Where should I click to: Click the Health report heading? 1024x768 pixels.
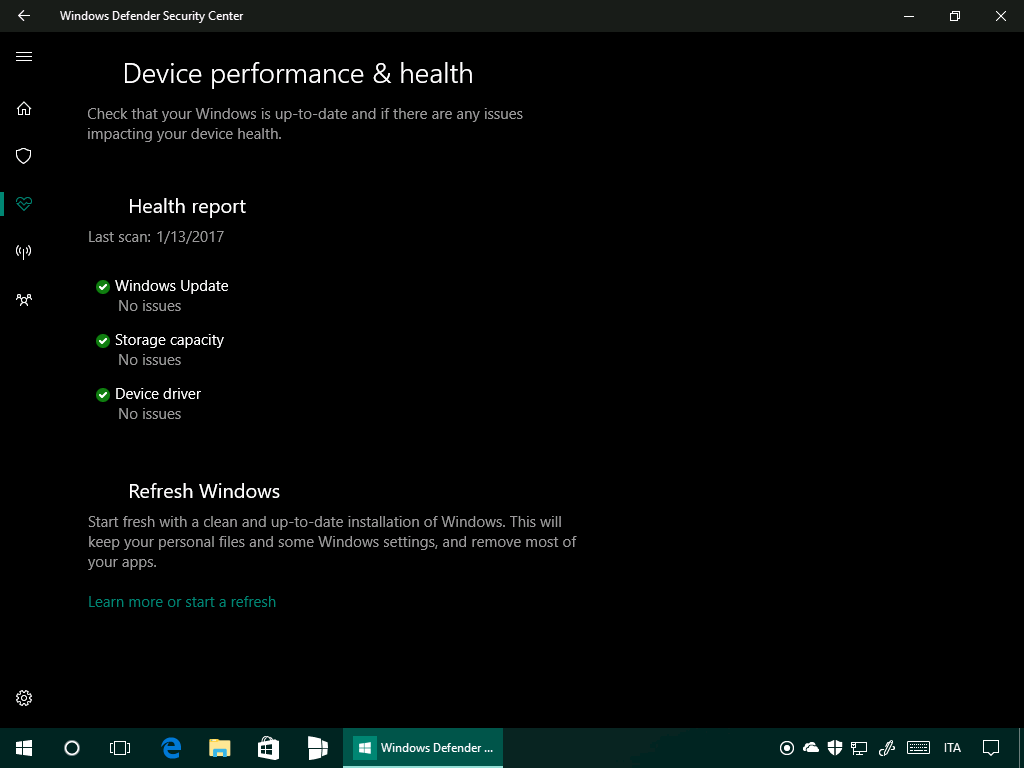(187, 206)
